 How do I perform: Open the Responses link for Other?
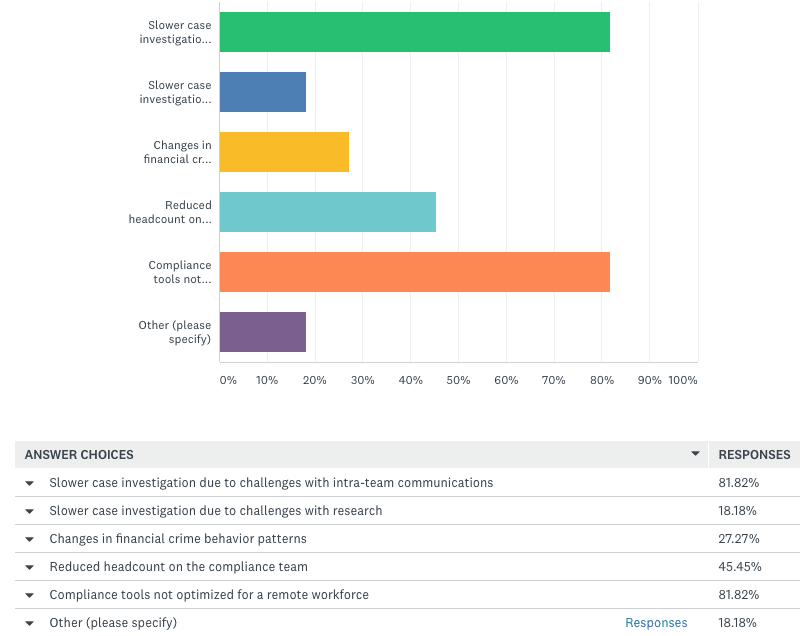[x=656, y=623]
